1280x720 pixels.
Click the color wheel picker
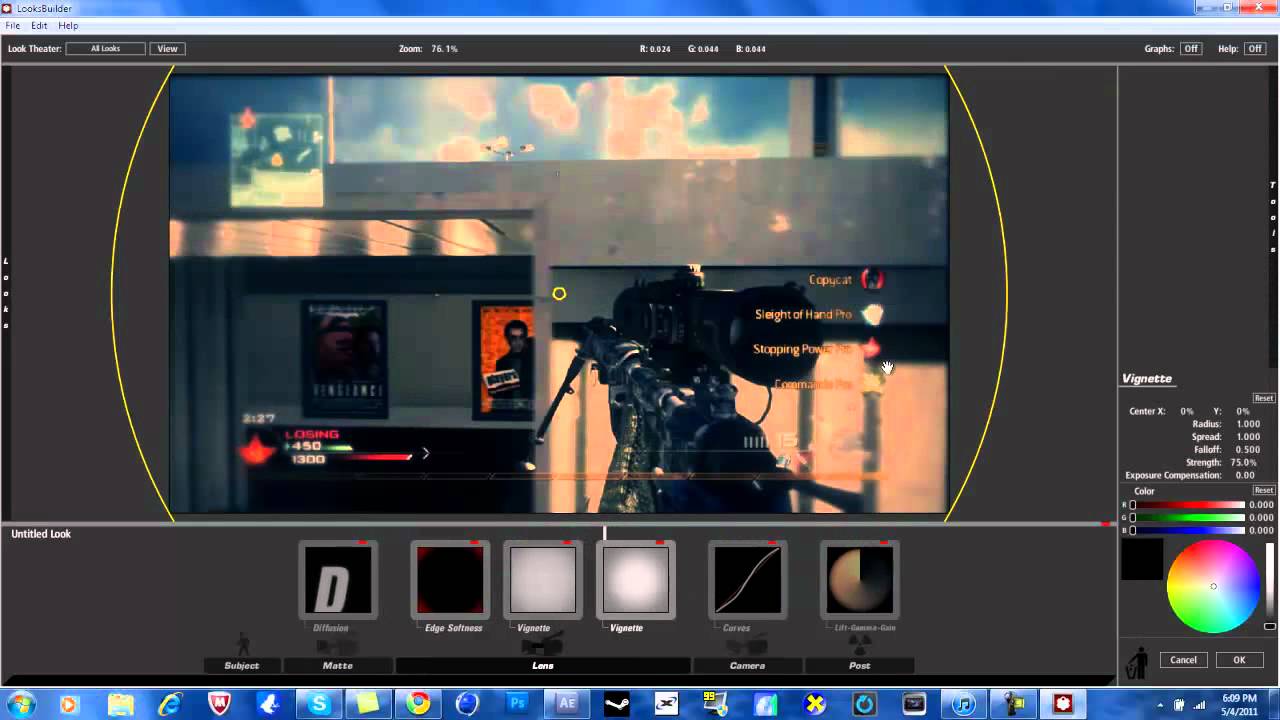[x=1213, y=586]
